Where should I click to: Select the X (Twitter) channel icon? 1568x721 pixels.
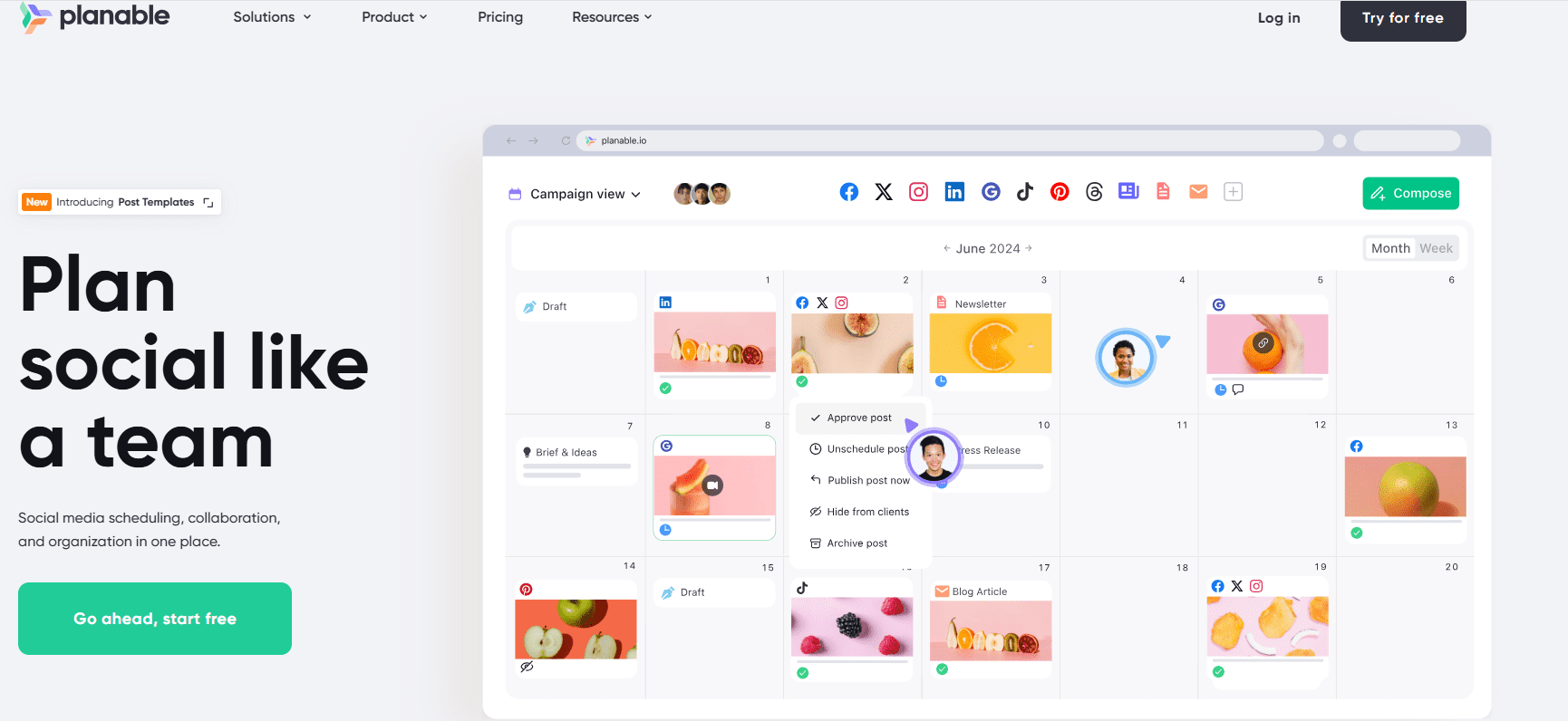click(884, 192)
